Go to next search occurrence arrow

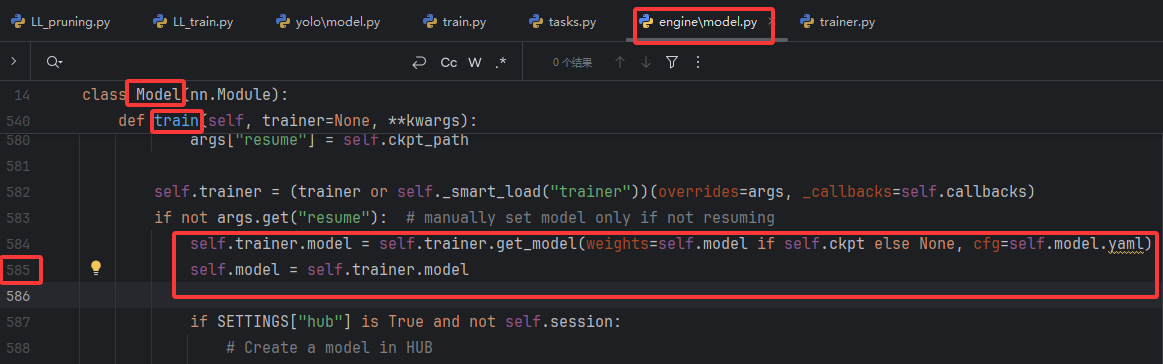pos(646,62)
